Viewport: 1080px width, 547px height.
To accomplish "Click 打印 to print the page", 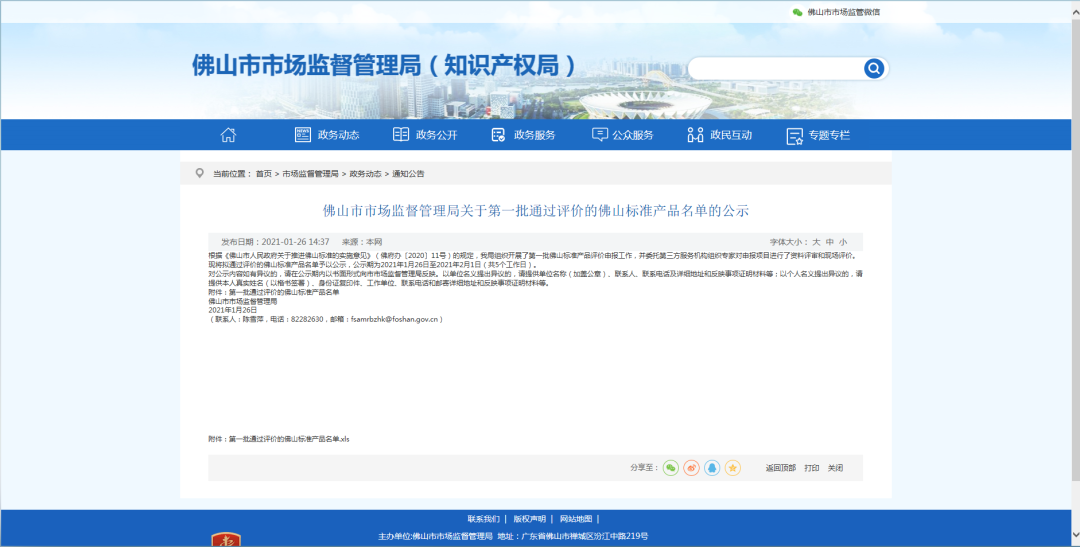I will coord(812,468).
